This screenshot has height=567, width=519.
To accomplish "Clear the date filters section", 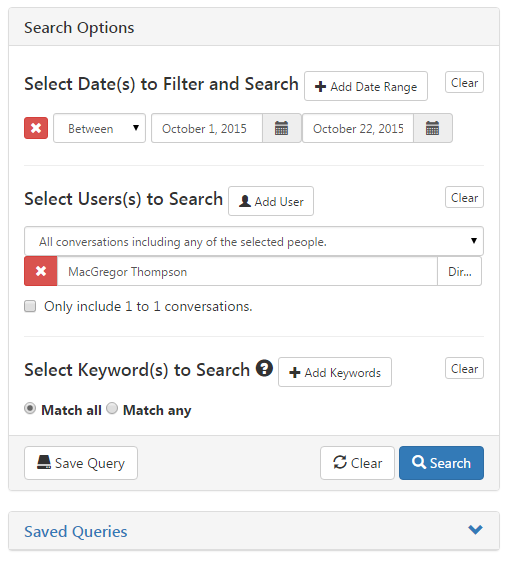I will 464,82.
